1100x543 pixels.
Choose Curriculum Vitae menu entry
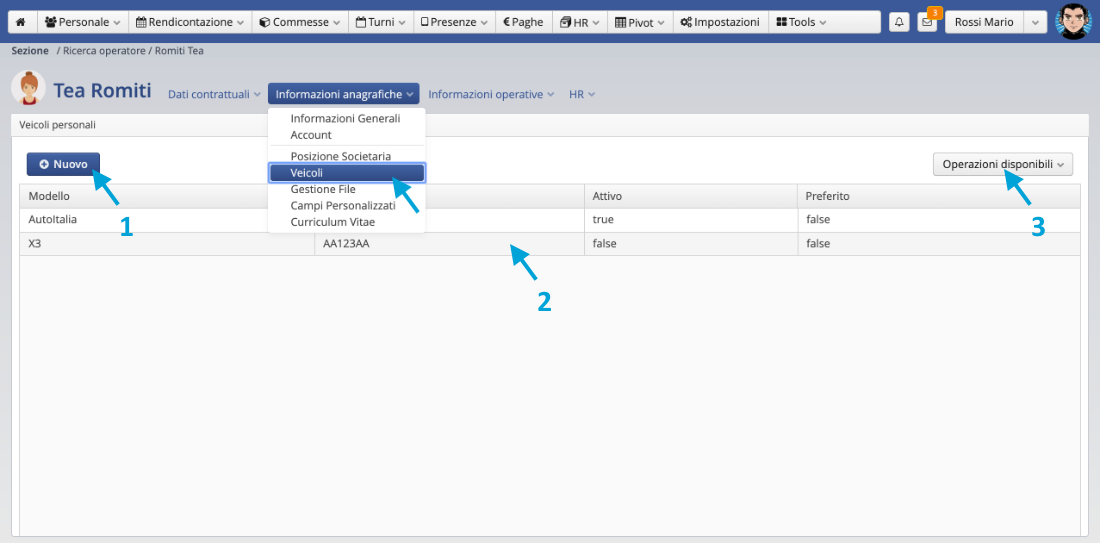coord(332,222)
